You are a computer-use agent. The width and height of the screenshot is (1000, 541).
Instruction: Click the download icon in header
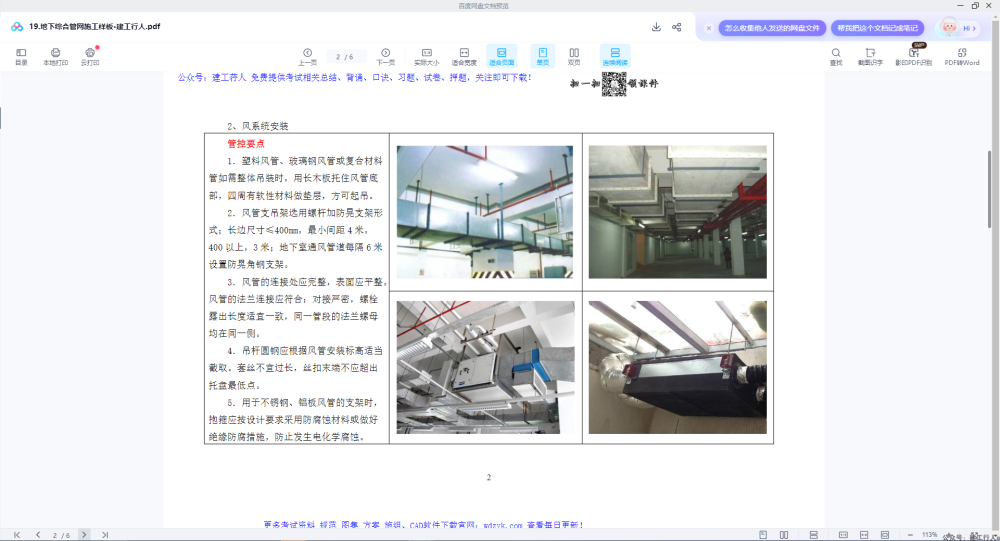point(656,27)
